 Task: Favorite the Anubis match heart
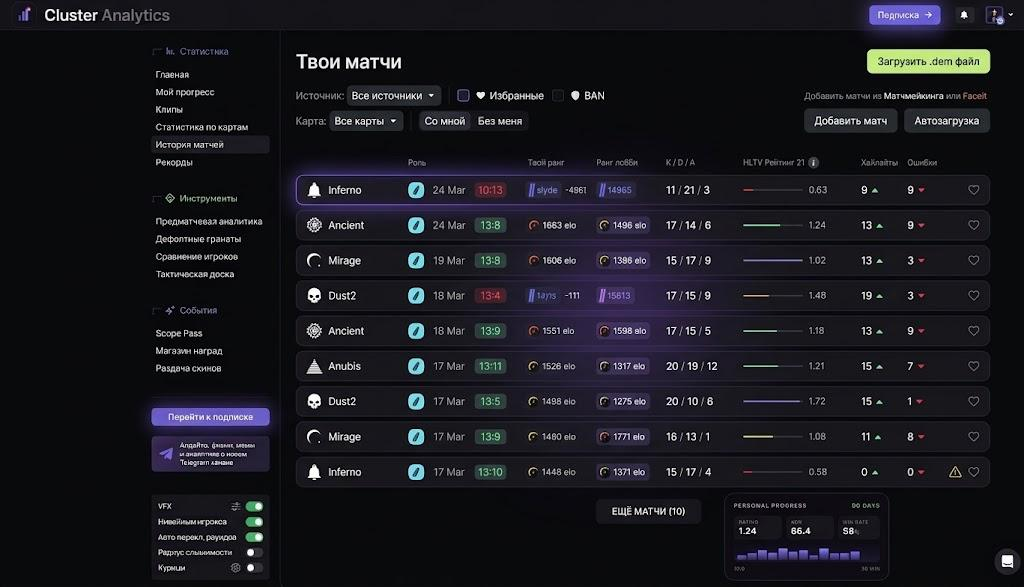pyautogui.click(x=974, y=366)
